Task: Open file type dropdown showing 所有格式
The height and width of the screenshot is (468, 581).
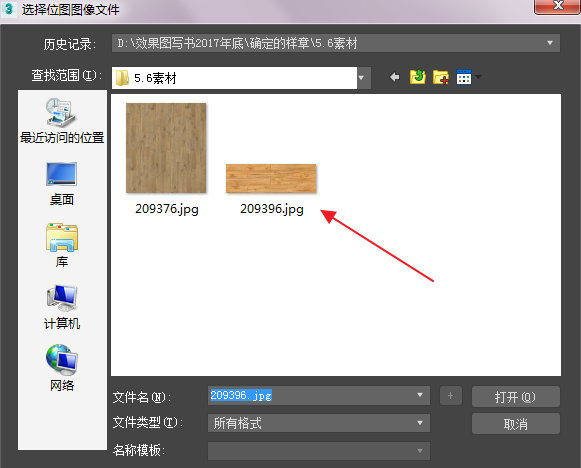Action: (319, 423)
